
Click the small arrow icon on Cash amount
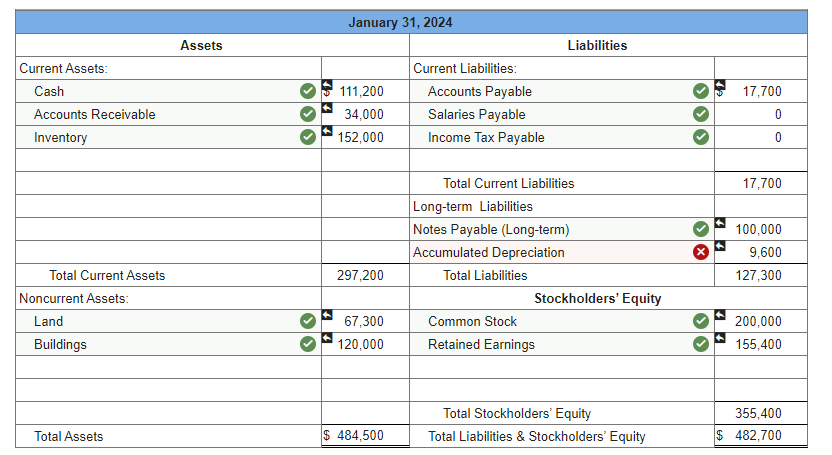(327, 85)
